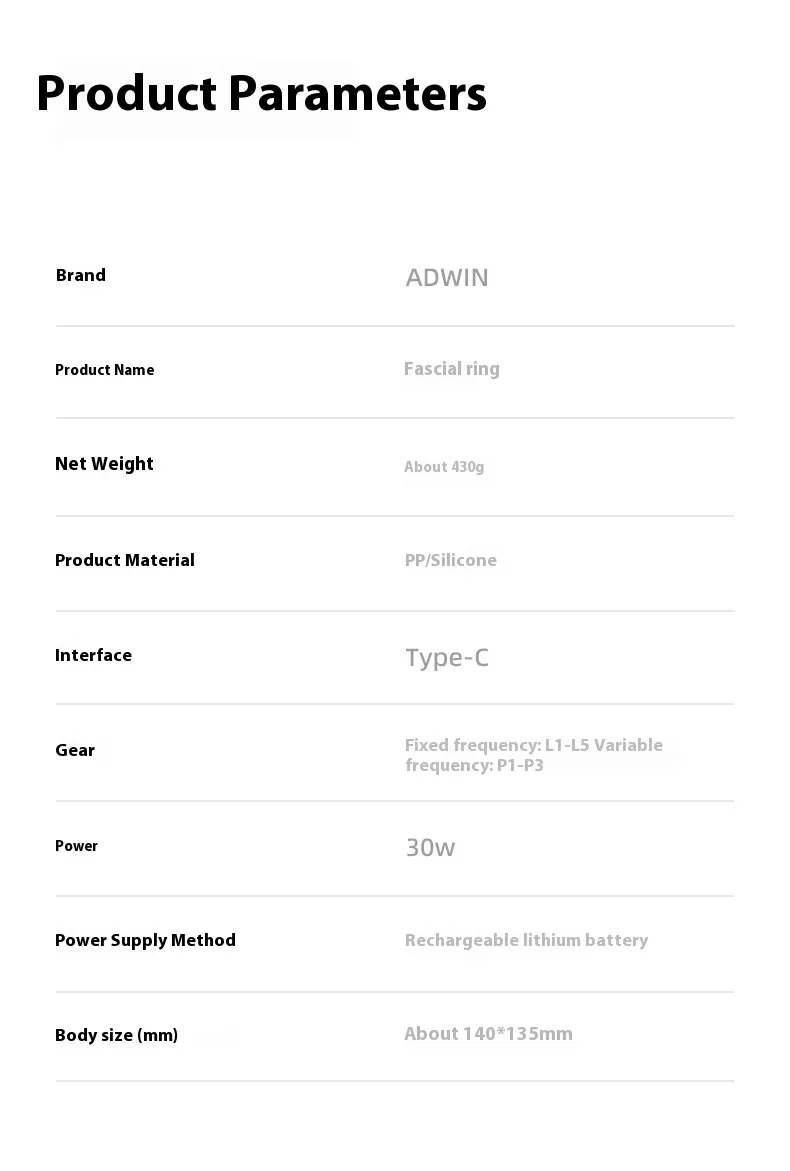Click the About 430g value
Screen dimensions: 790x1171
point(444,467)
